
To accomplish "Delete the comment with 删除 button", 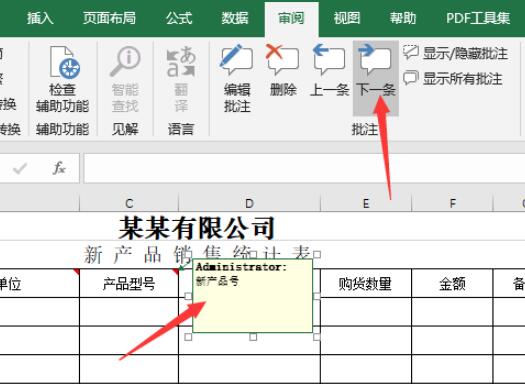I will coord(283,70).
